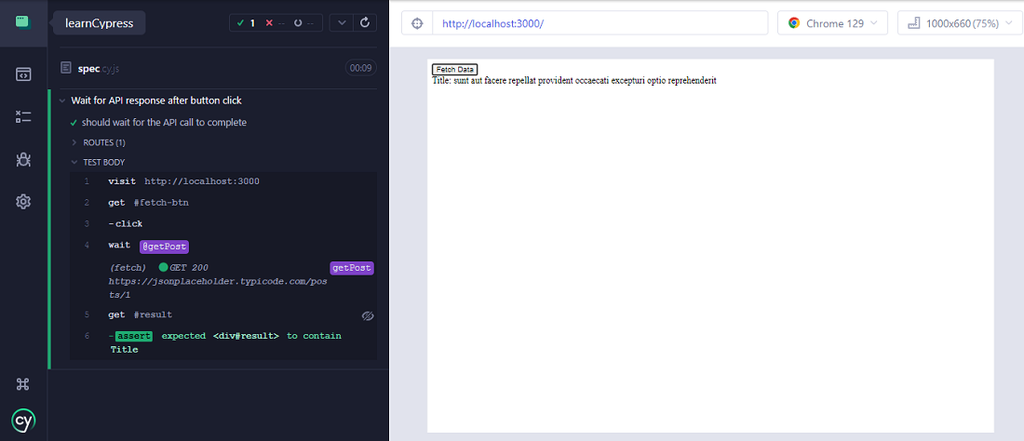Click the pending tests spinner counter
This screenshot has width=1024, height=441.
click(x=304, y=23)
